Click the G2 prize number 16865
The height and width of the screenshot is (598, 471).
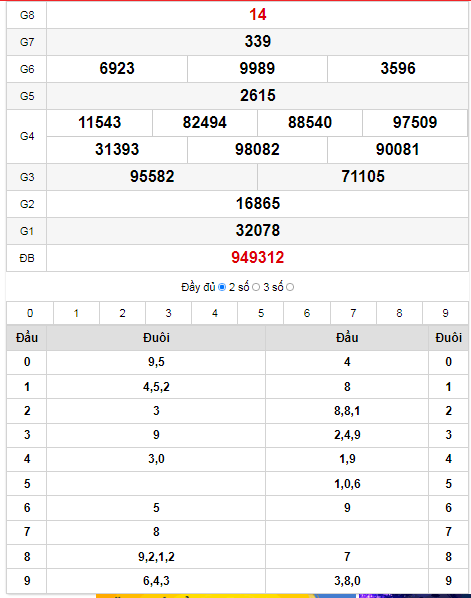257,204
